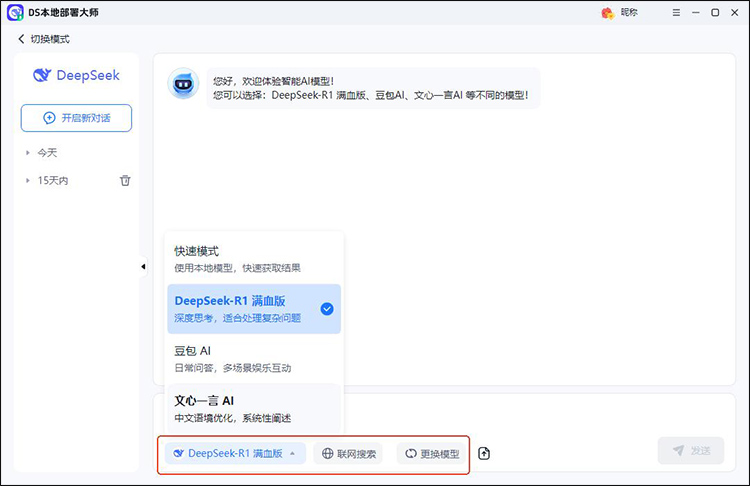750x486 pixels.
Task: Minimize the application window
Action: point(695,12)
